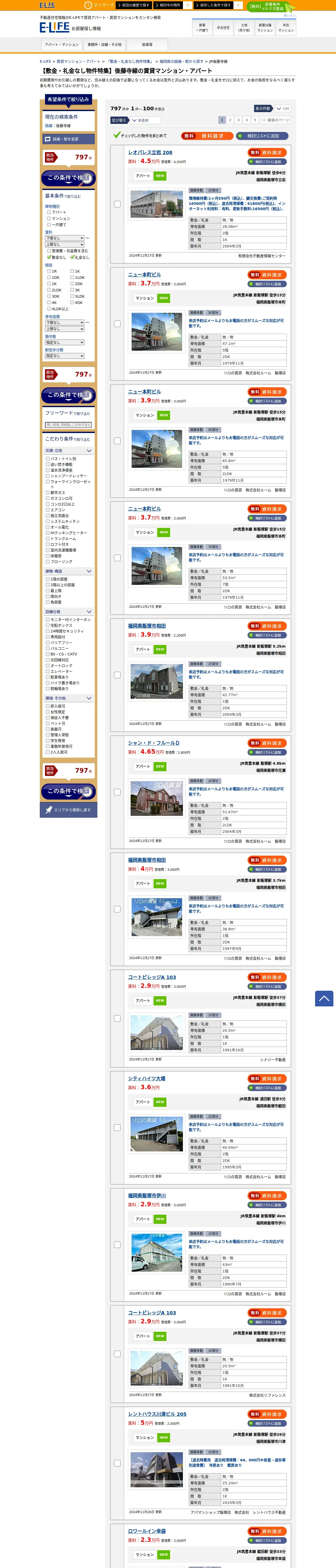Open 専有面積 下限なし dropdown
The image size is (336, 1568).
[65, 322]
